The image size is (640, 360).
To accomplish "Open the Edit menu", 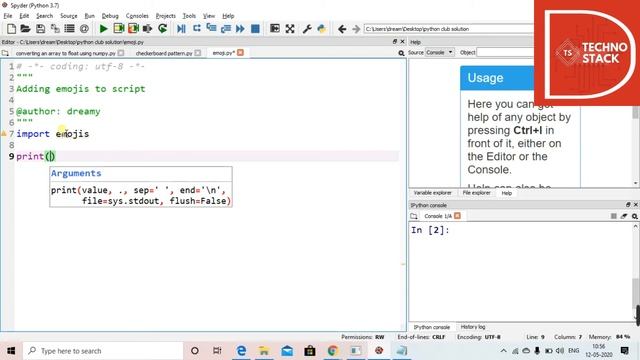I will coord(24,16).
